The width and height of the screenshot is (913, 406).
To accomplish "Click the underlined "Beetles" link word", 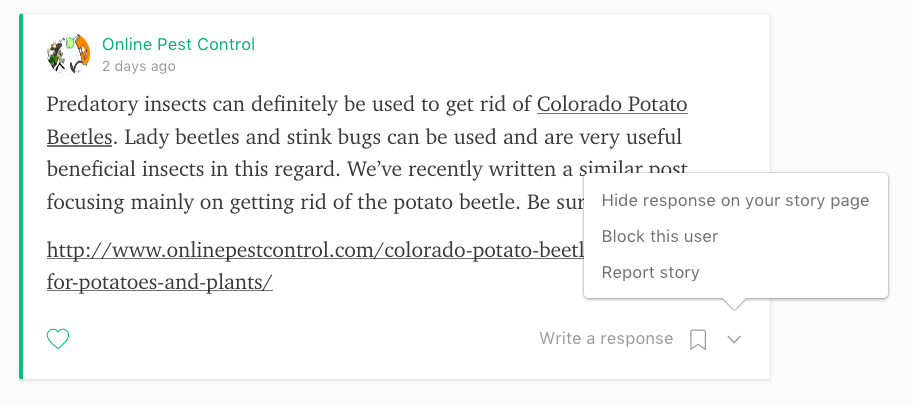I will 78,135.
